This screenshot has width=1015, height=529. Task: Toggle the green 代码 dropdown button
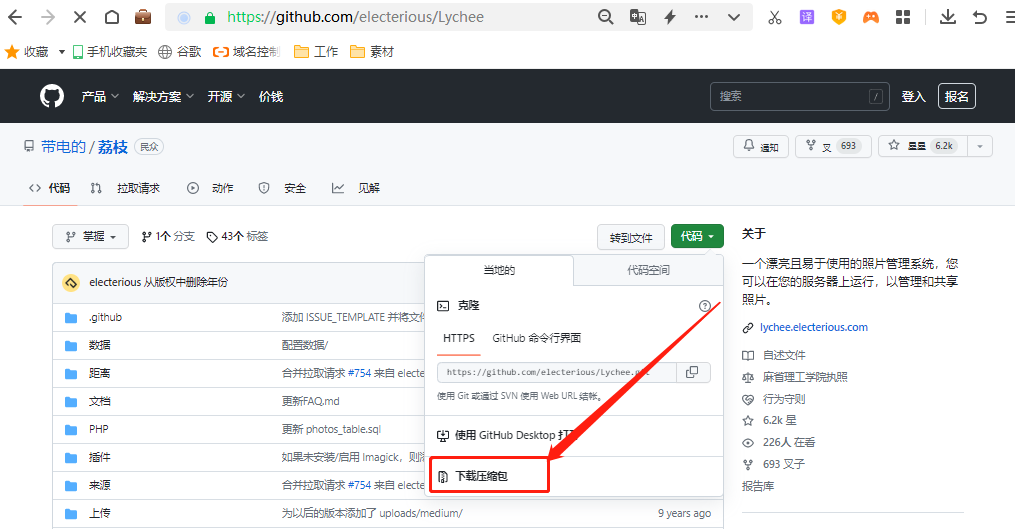697,236
